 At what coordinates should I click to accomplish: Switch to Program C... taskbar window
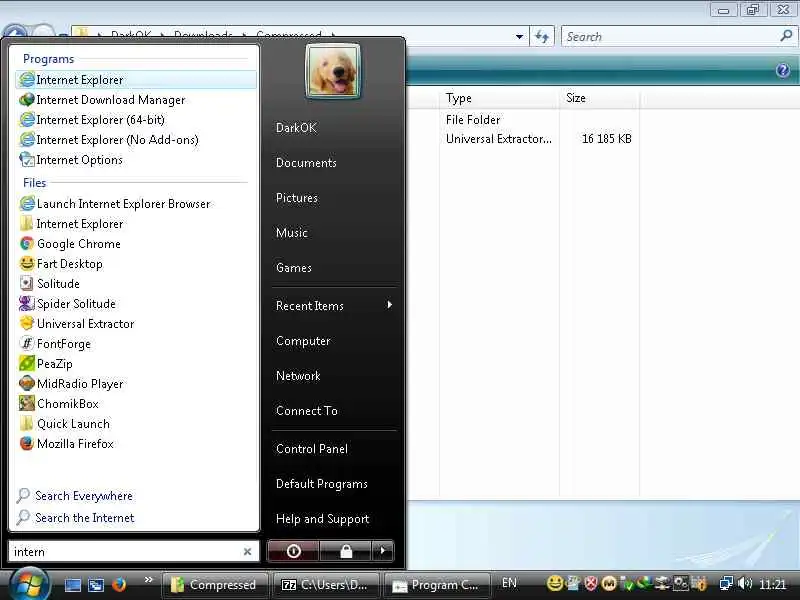coord(437,585)
